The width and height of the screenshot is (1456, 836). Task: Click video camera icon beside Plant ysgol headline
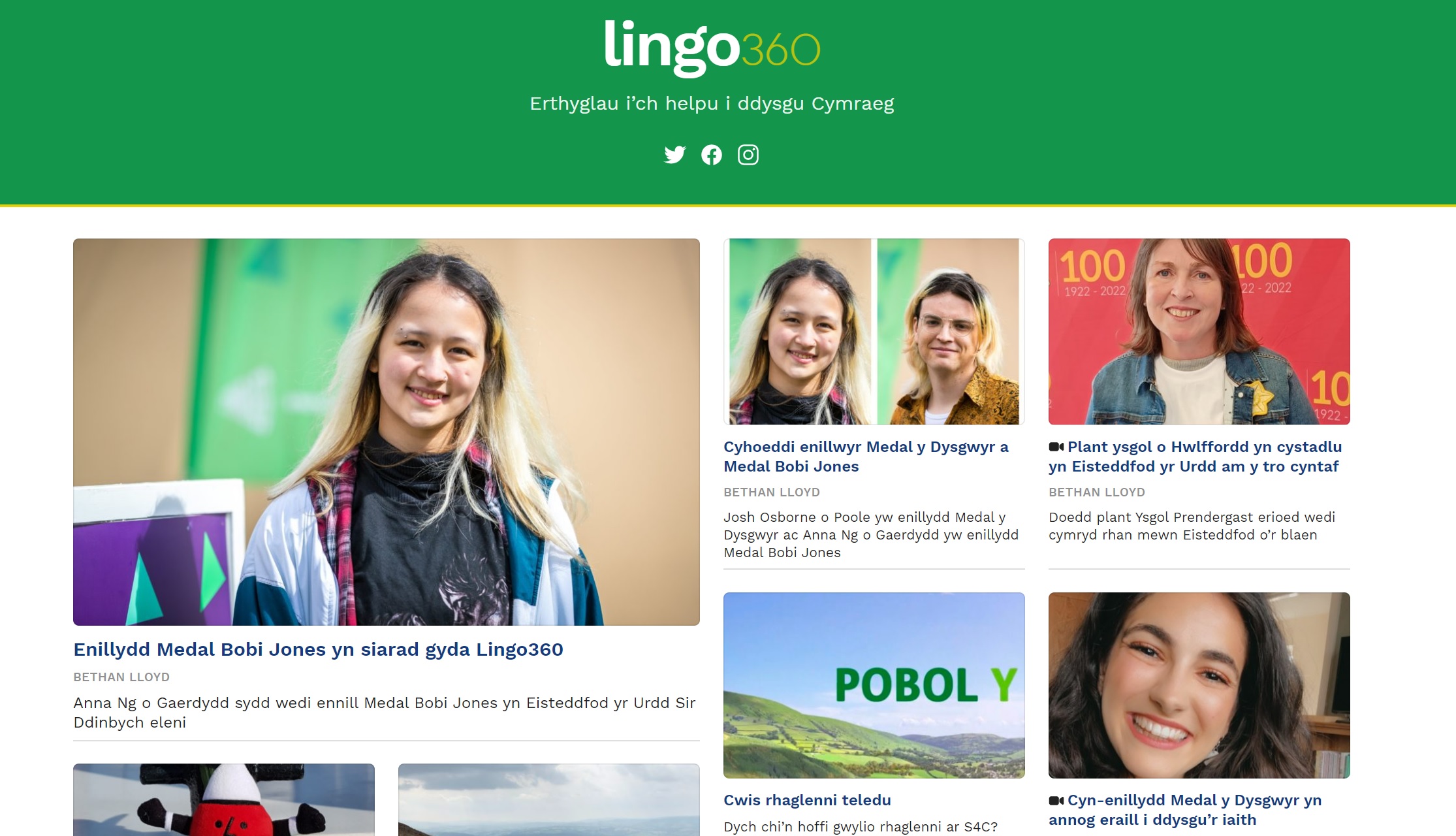[x=1056, y=447]
